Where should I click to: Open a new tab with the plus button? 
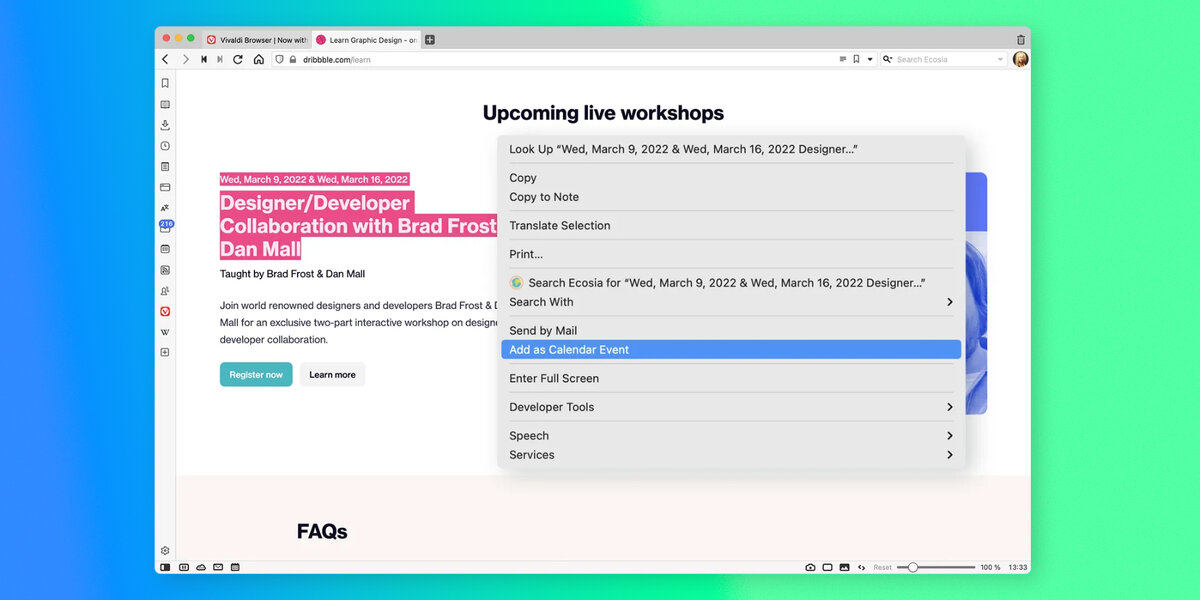coord(430,40)
